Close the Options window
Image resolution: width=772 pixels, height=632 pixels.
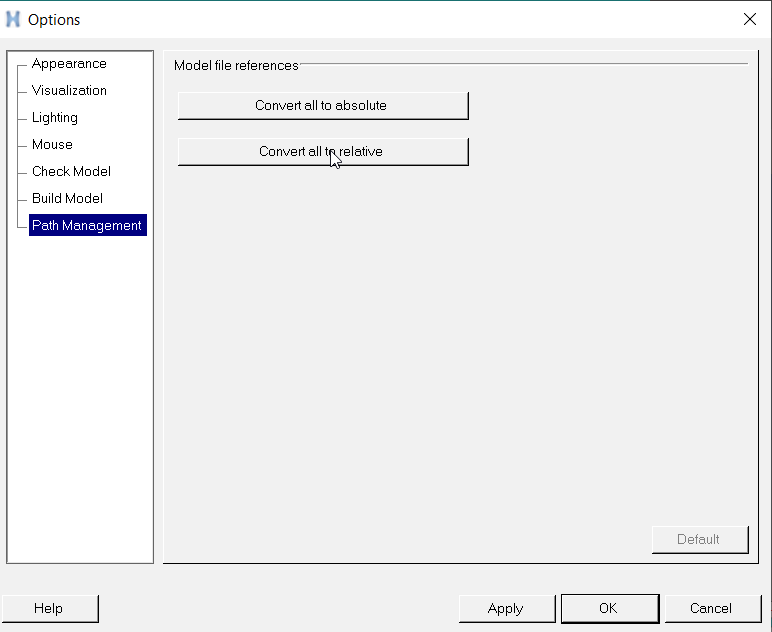coord(749,19)
